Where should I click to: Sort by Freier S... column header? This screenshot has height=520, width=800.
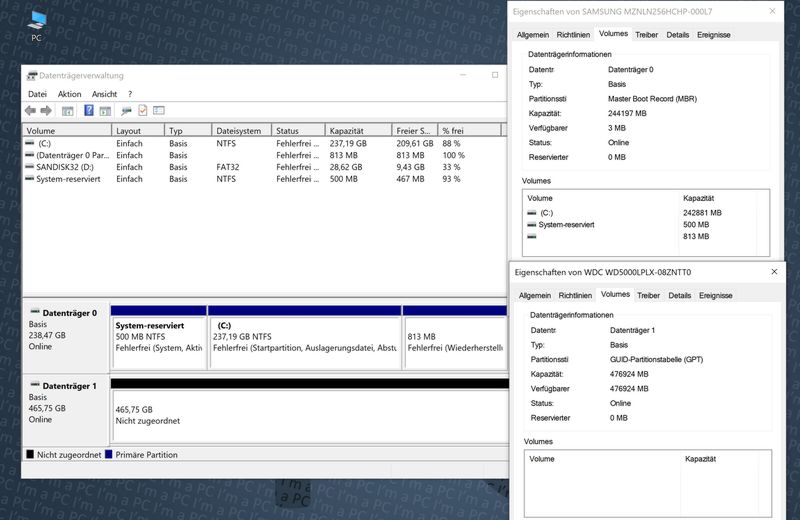pos(415,131)
